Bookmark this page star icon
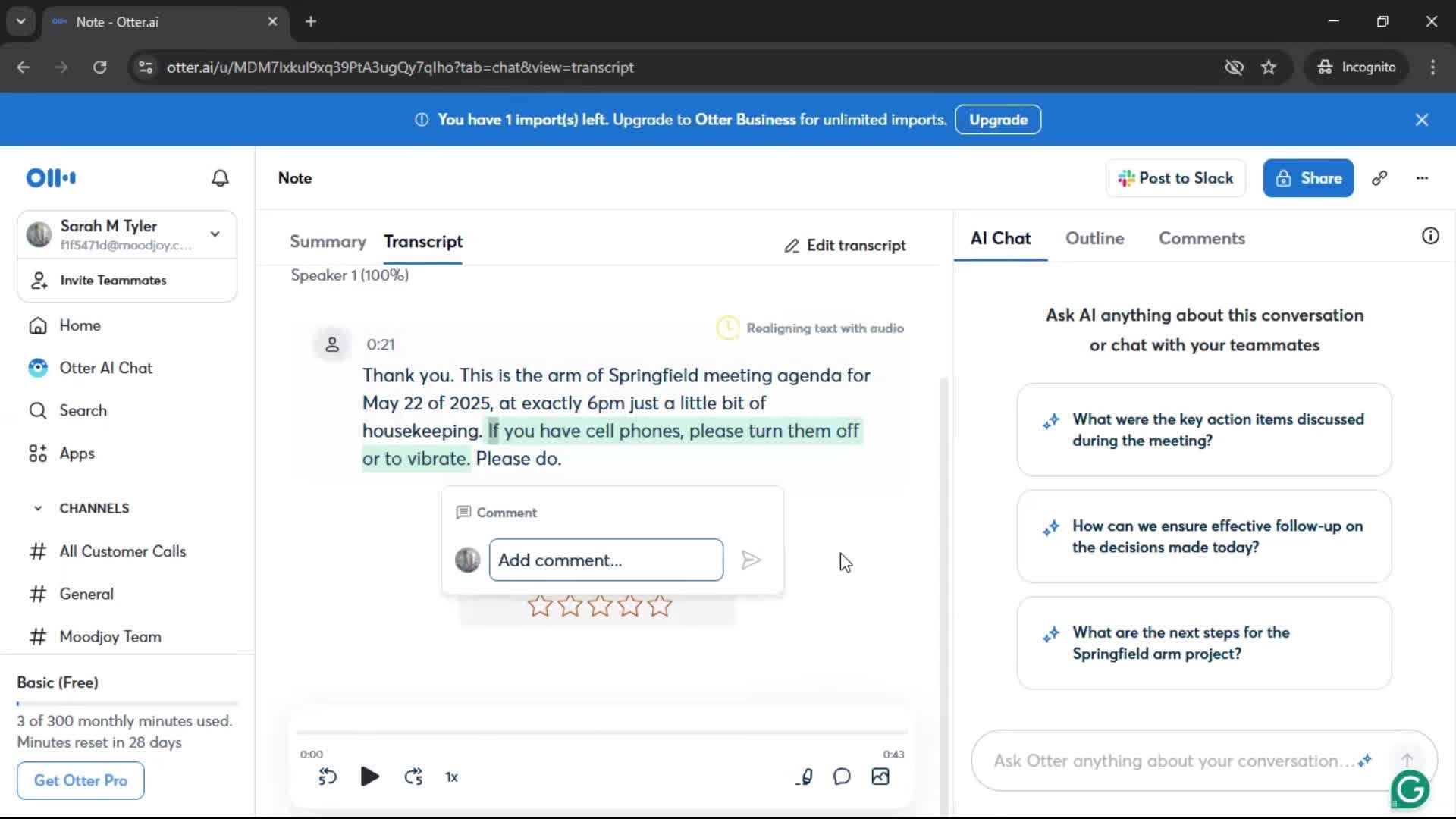This screenshot has width=1456, height=819. 1269,67
